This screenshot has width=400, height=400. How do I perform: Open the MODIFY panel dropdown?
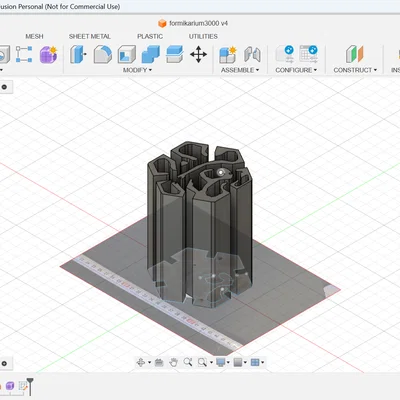click(x=137, y=70)
